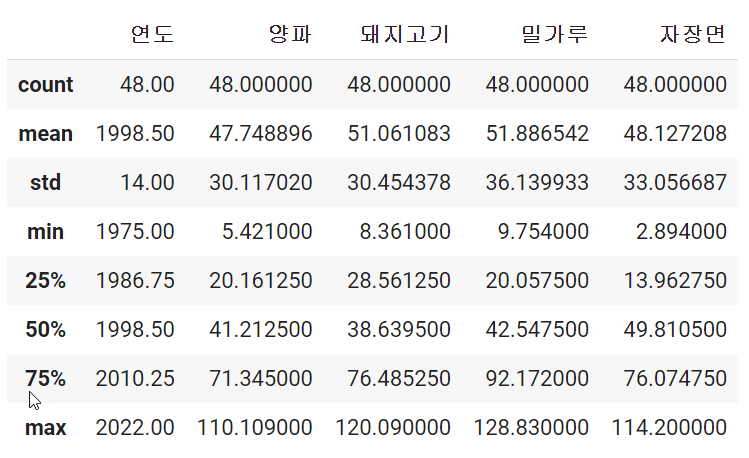Click the value 2010.25
The width and height of the screenshot is (749, 458).
[x=135, y=379]
